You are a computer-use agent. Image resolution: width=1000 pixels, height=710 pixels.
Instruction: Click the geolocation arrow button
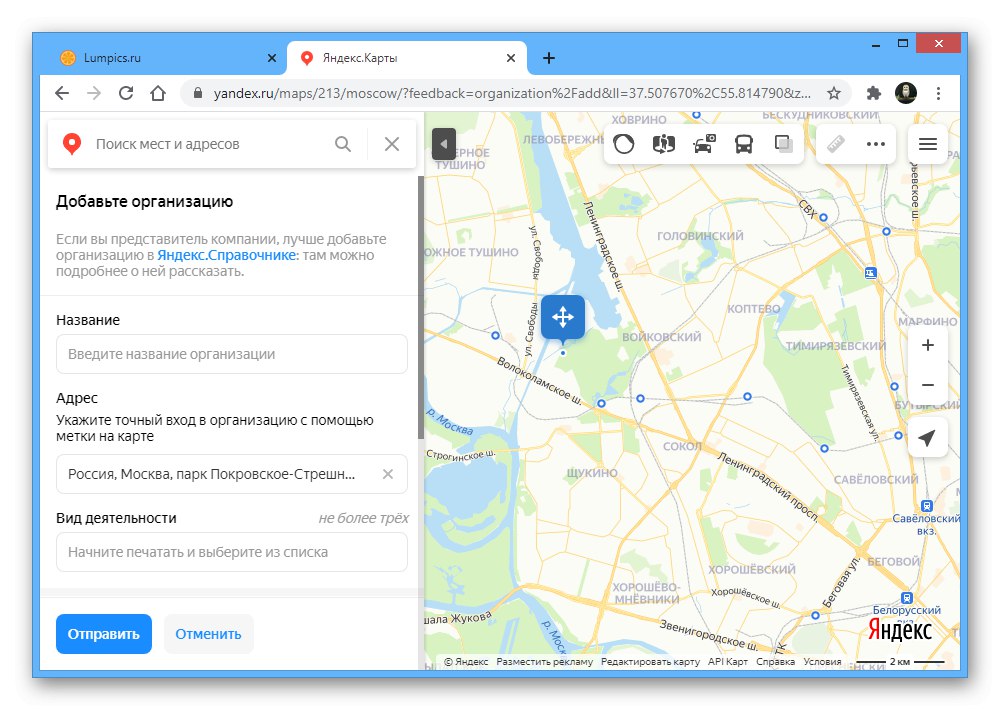coord(927,437)
